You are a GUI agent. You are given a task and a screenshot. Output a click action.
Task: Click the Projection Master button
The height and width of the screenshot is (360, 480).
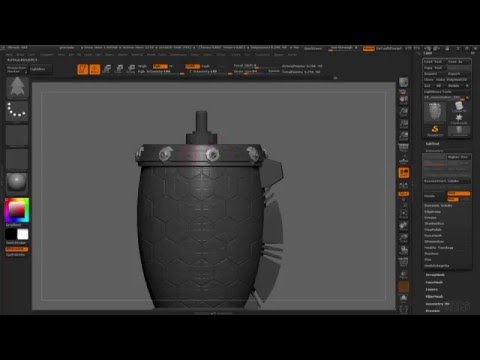click(x=16, y=69)
